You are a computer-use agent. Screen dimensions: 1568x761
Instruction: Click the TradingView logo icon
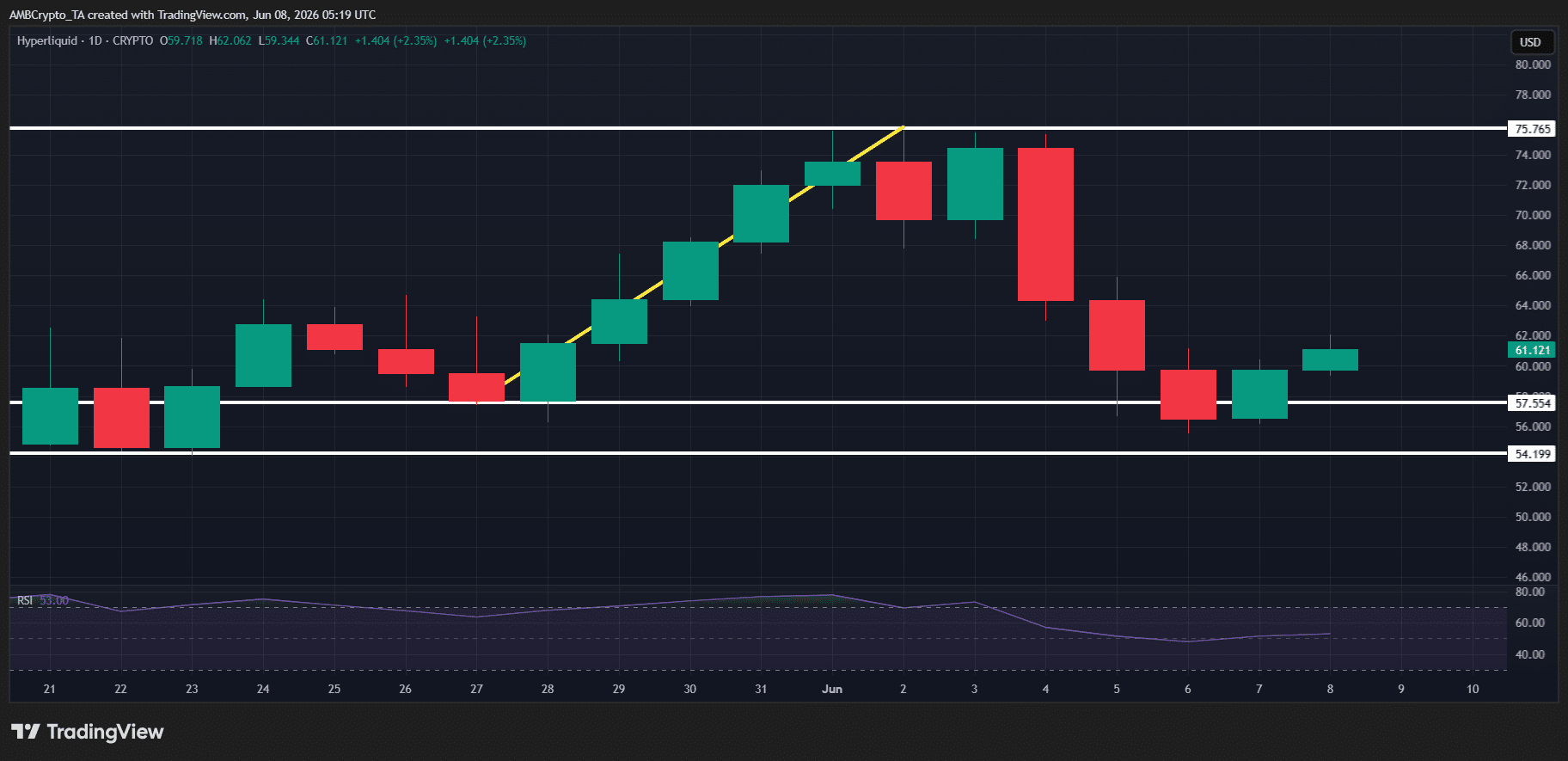click(x=26, y=732)
